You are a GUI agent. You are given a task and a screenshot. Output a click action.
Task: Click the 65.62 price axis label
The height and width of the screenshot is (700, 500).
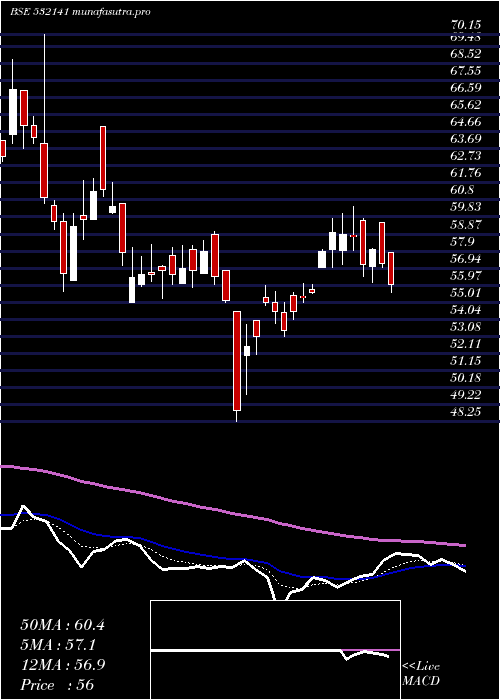[x=466, y=105]
